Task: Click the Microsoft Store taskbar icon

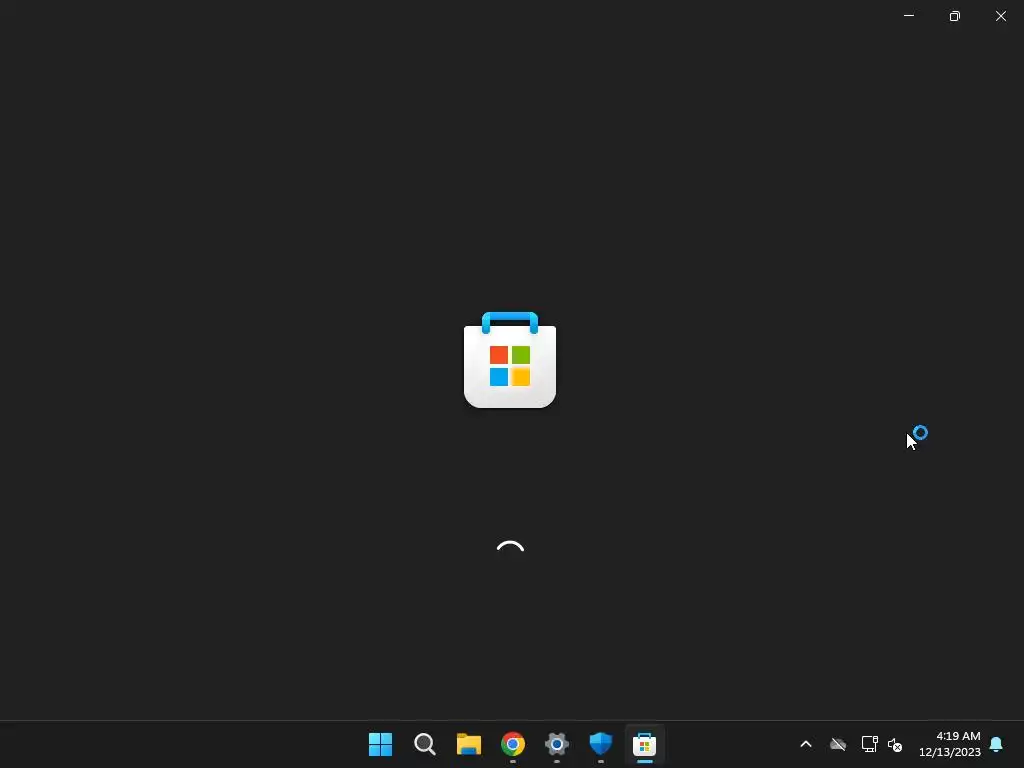Action: (x=645, y=744)
